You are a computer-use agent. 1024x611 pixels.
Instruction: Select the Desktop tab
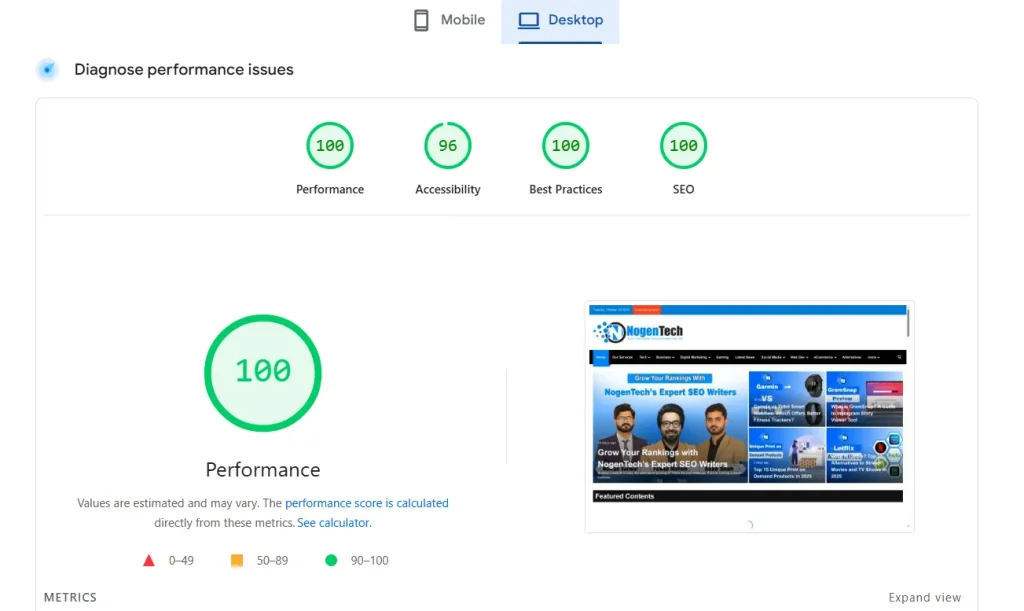pyautogui.click(x=560, y=19)
